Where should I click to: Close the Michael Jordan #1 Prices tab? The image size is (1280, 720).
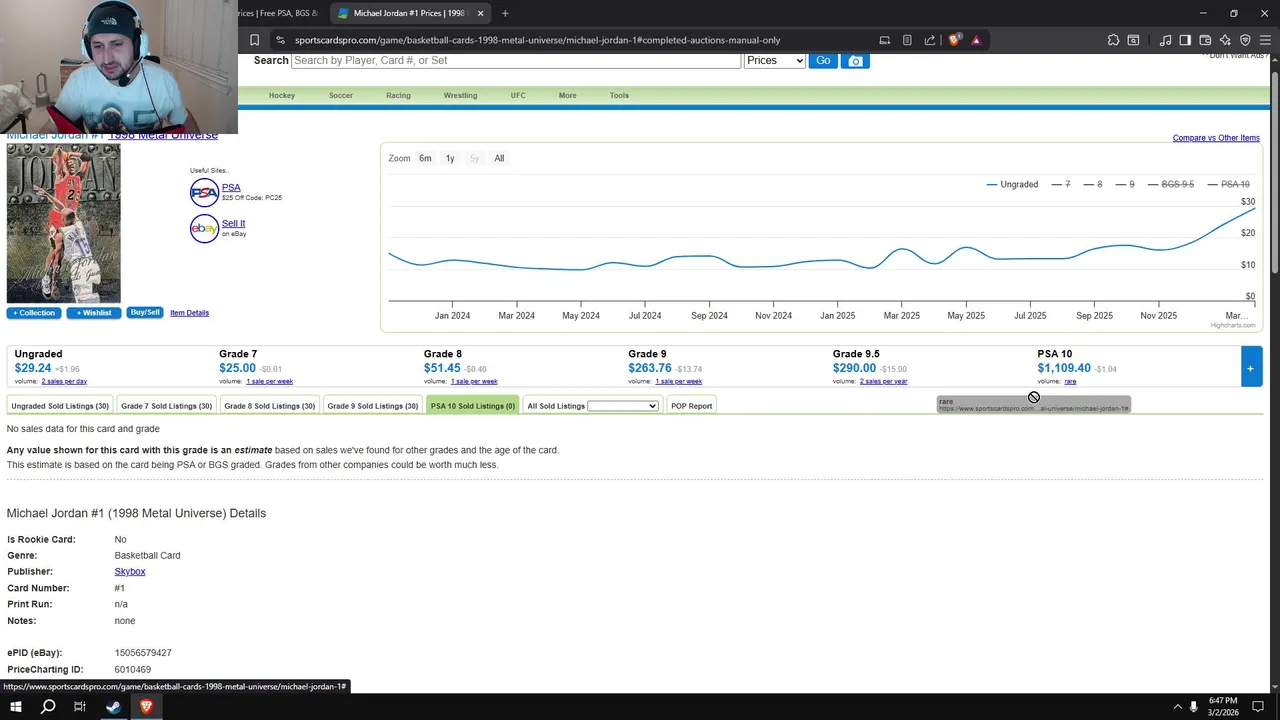(480, 13)
